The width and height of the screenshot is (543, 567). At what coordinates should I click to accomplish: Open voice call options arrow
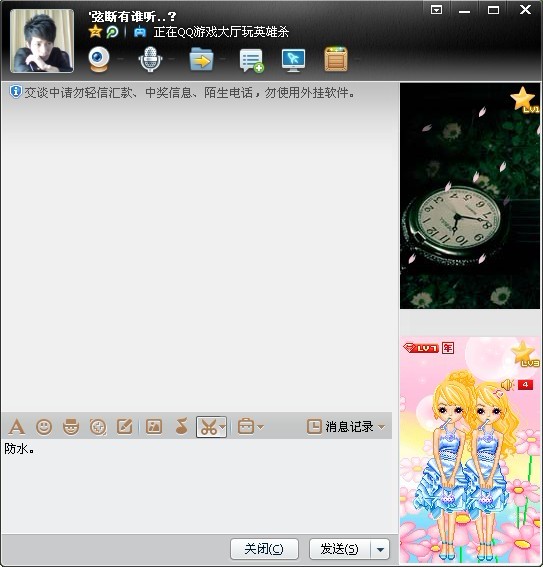click(171, 59)
